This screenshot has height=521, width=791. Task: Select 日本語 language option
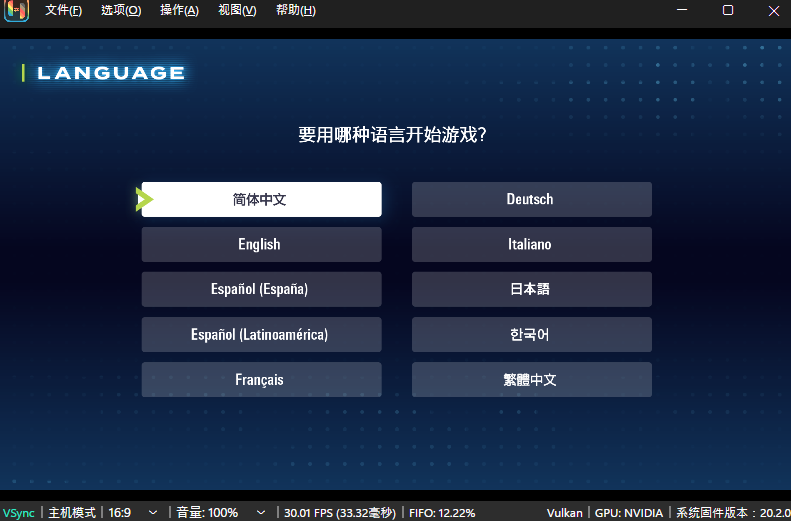pos(531,289)
